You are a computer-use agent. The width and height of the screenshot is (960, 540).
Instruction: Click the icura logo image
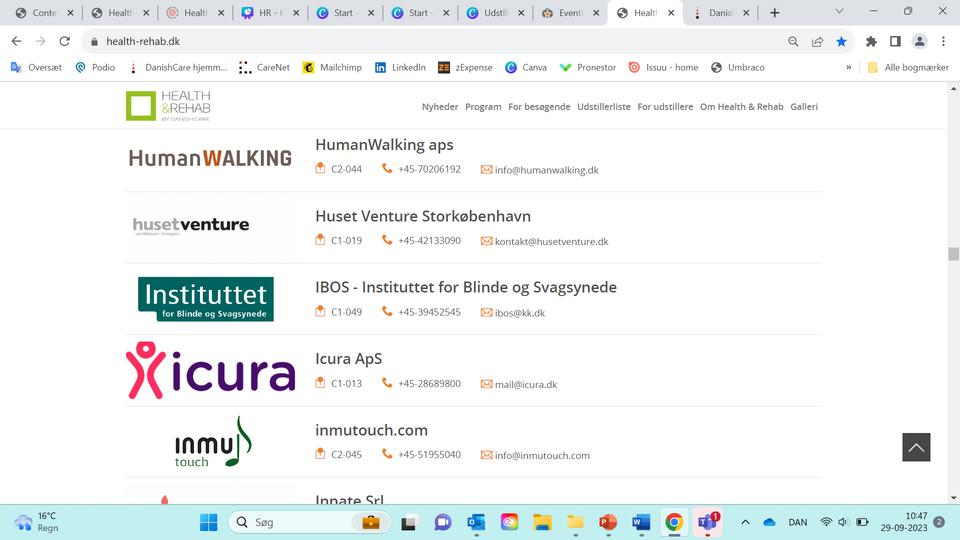211,370
